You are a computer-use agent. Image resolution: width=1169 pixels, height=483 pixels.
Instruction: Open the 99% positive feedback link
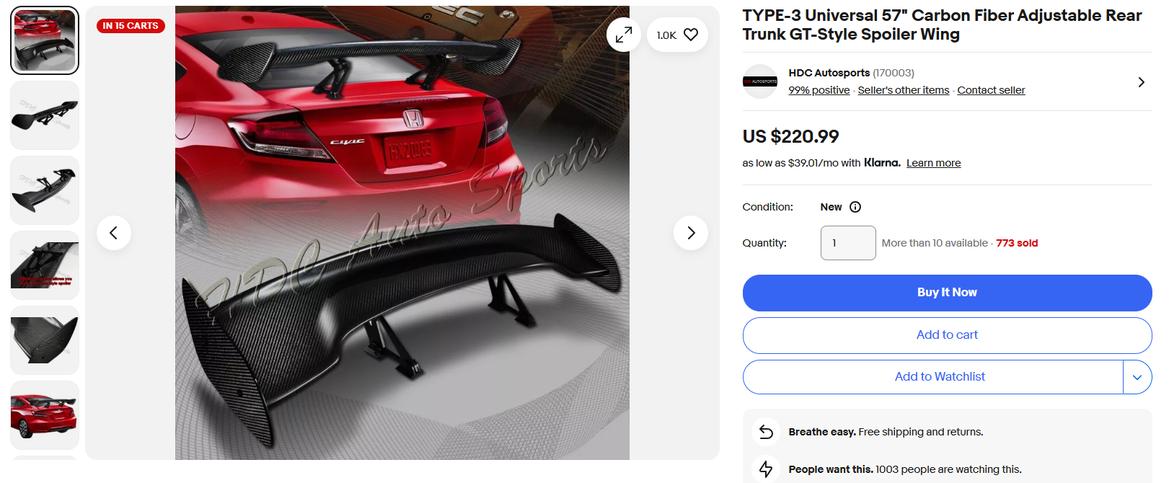(819, 90)
